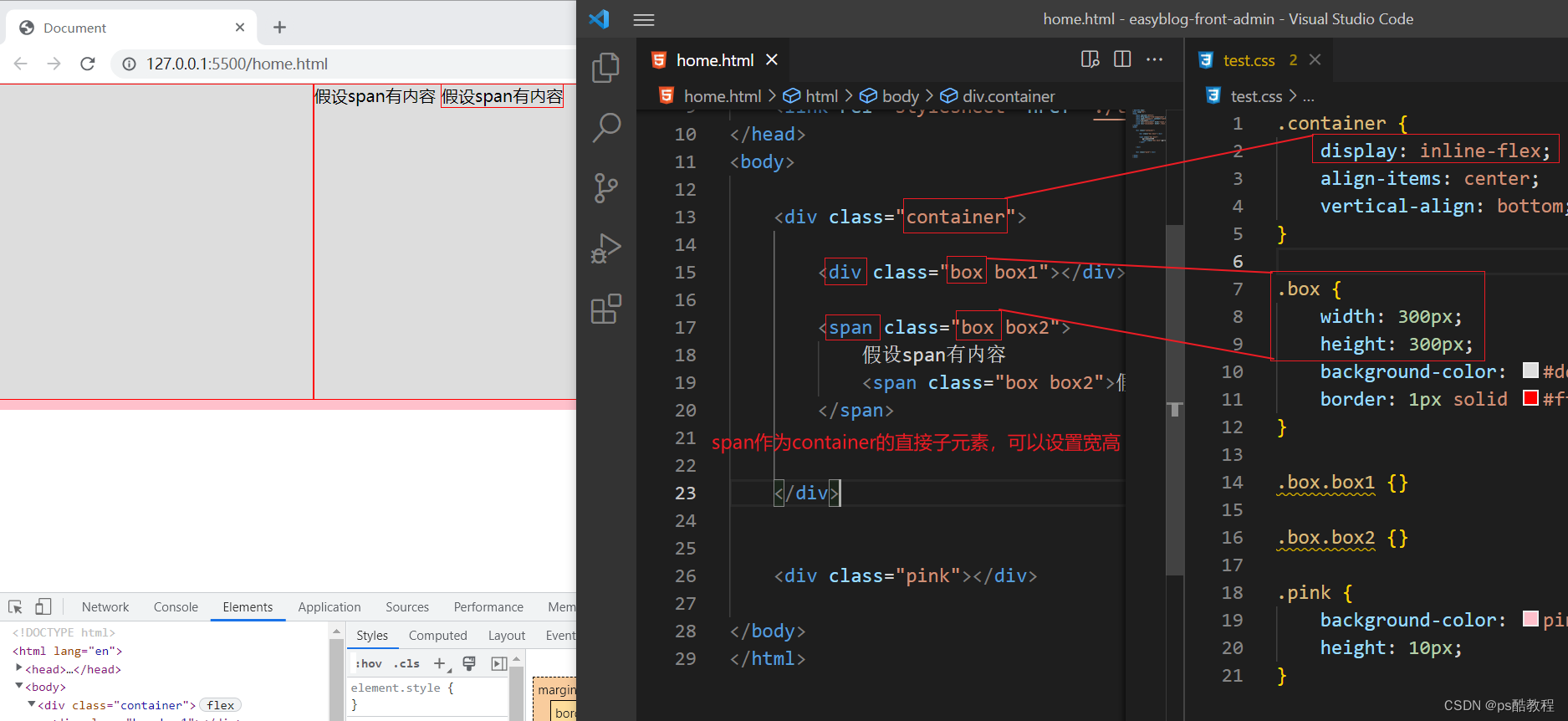Open the Explorer view in VS Code

pos(606,67)
